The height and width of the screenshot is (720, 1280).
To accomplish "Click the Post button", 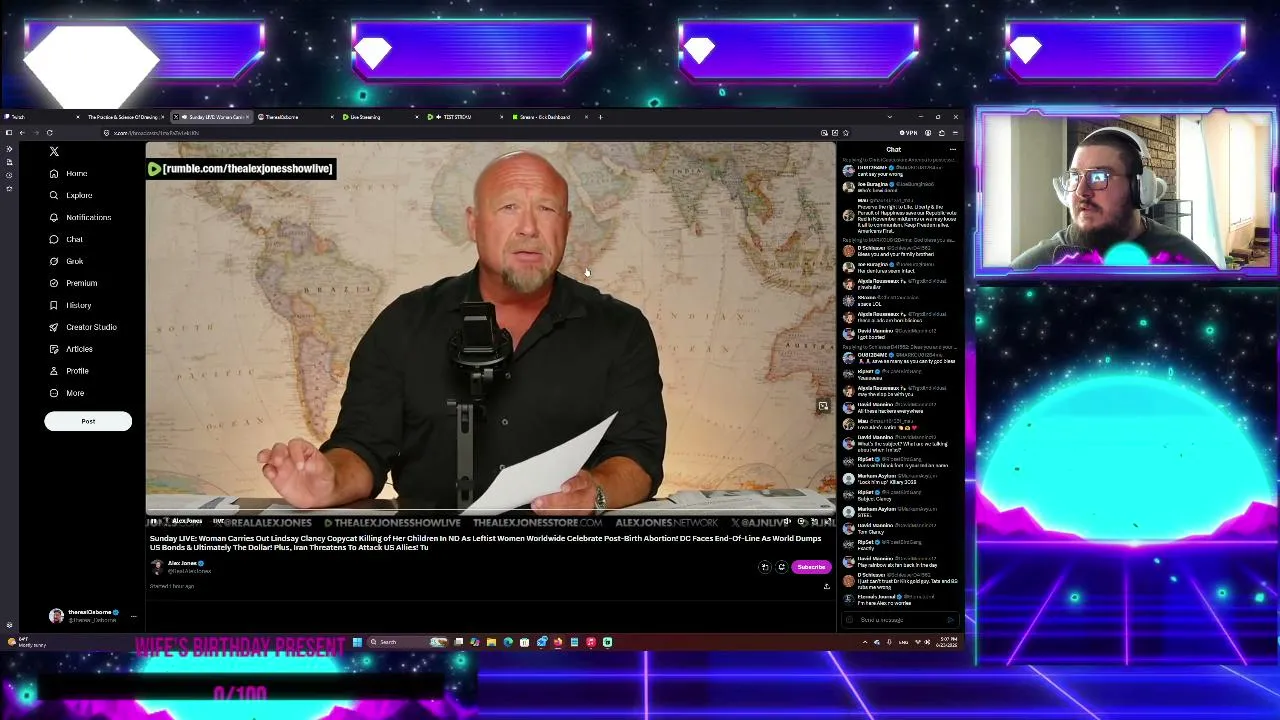I will point(88,421).
